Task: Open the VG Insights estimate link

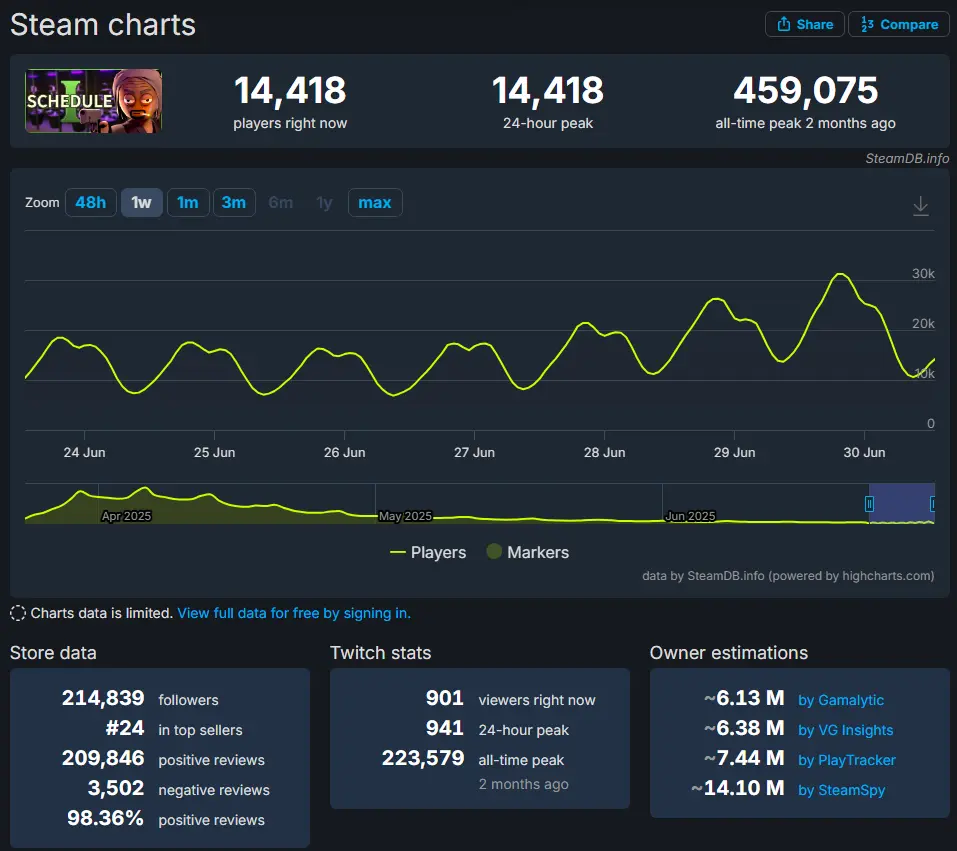Action: 845,730
